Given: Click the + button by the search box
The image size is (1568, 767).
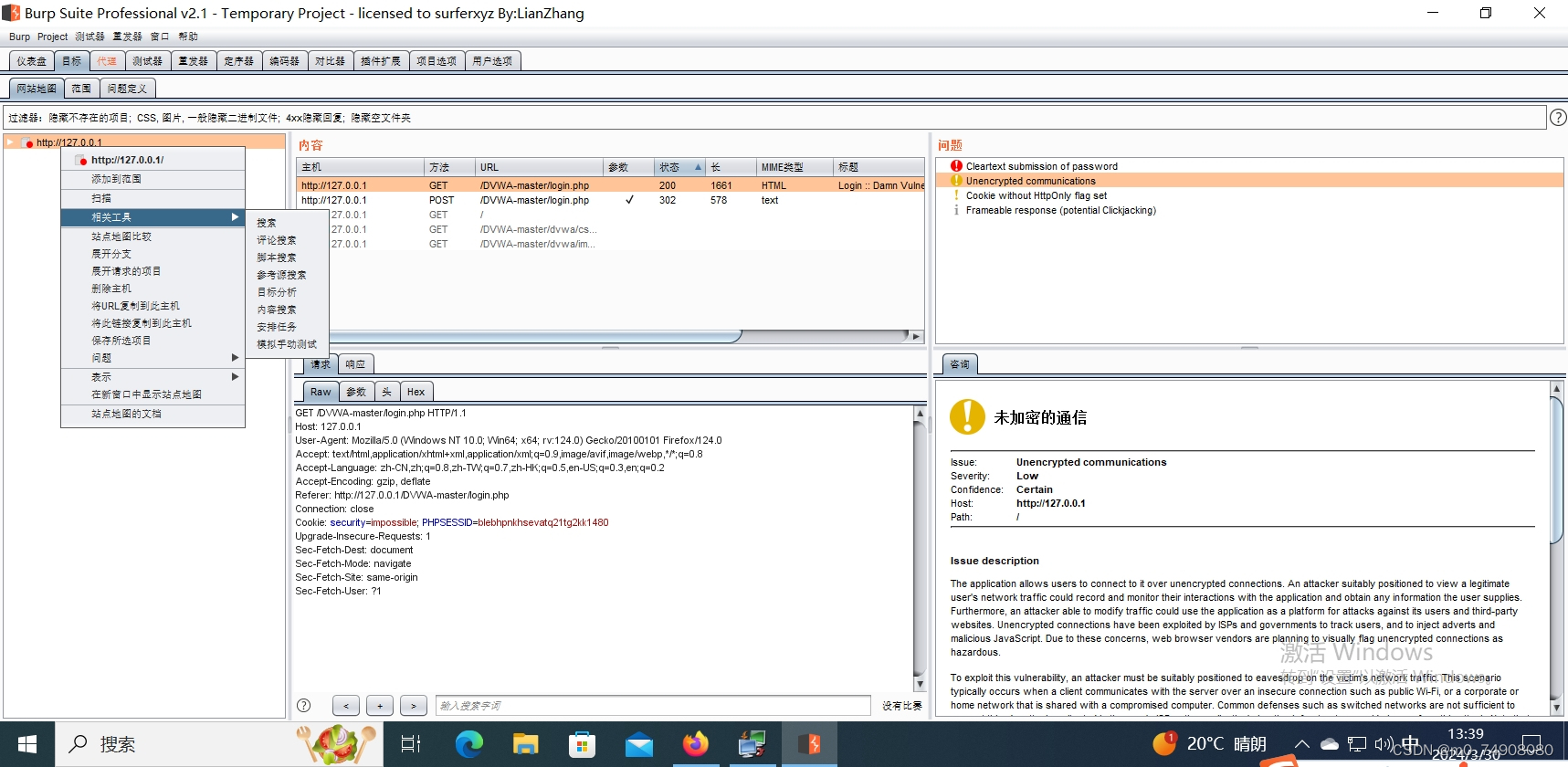Looking at the screenshot, I should pyautogui.click(x=380, y=706).
